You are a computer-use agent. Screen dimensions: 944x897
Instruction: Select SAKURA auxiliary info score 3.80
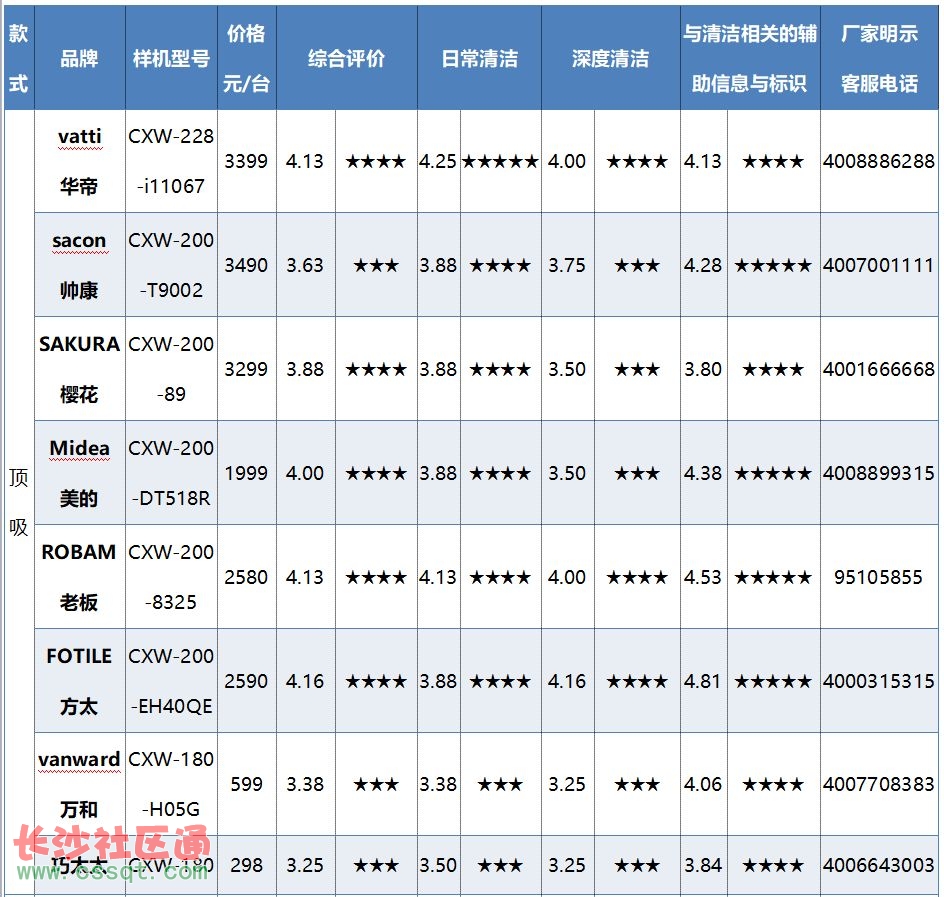[x=703, y=368]
